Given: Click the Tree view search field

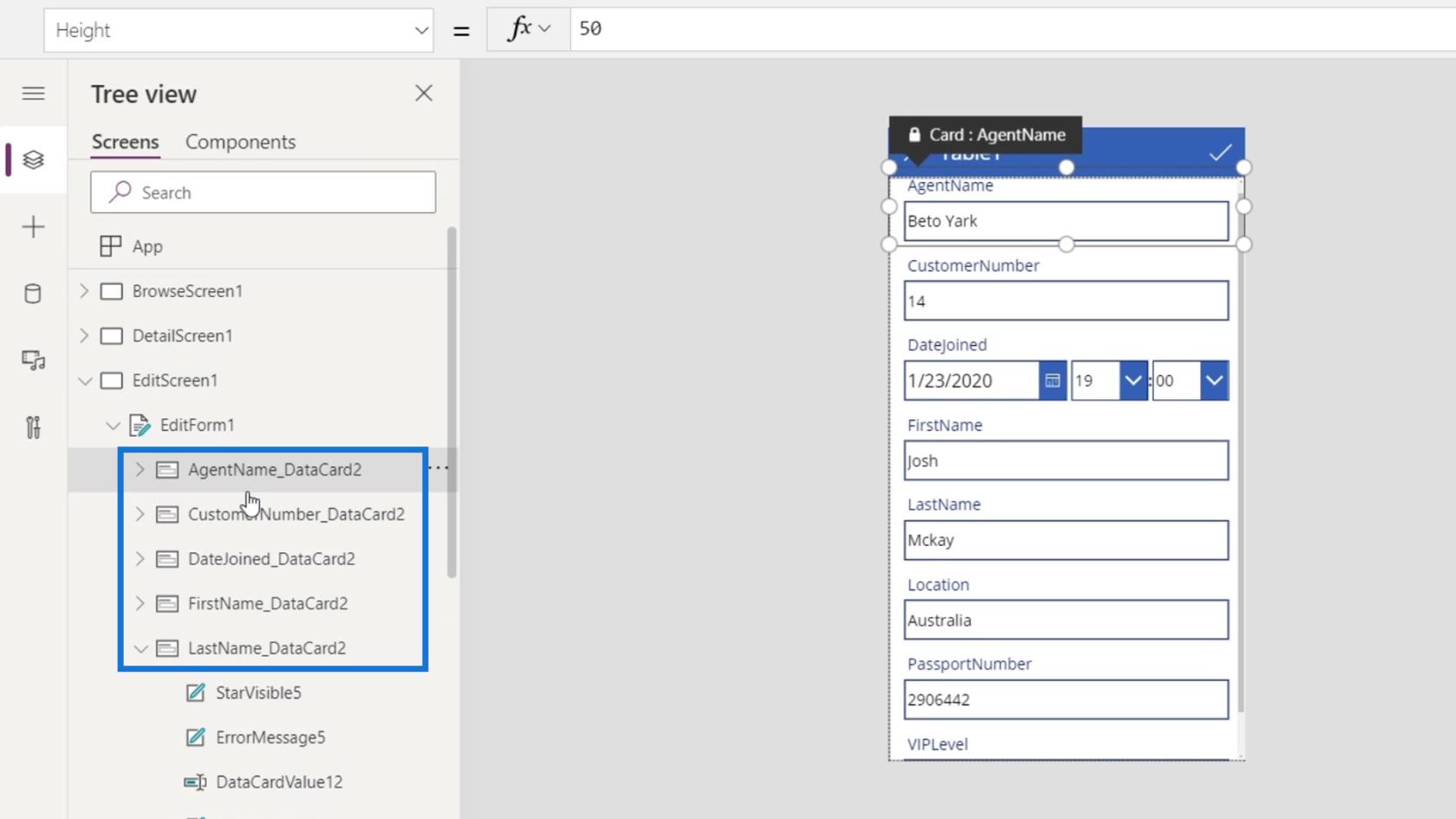Looking at the screenshot, I should tap(263, 192).
